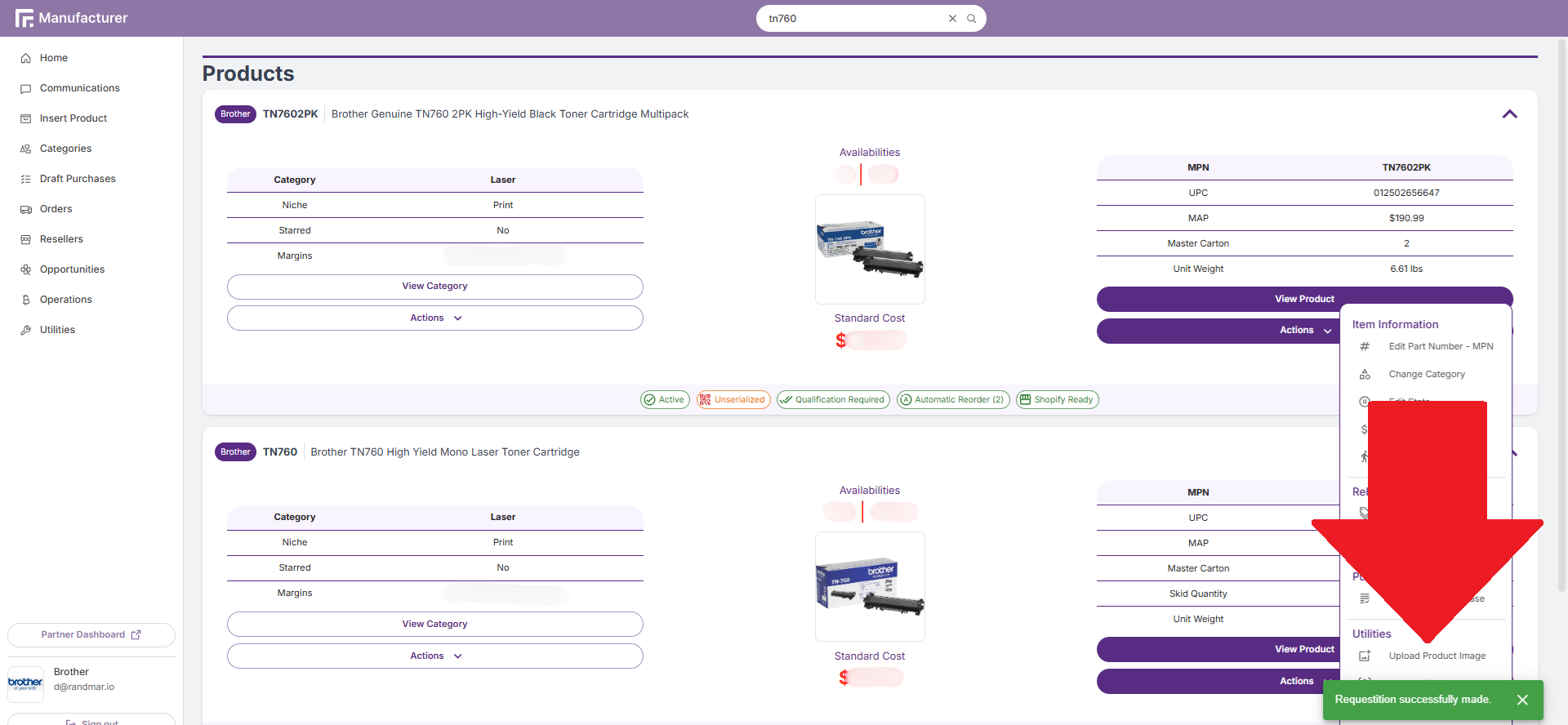Dismiss the Requestition success toast
The image size is (1568, 725).
coord(1522,700)
